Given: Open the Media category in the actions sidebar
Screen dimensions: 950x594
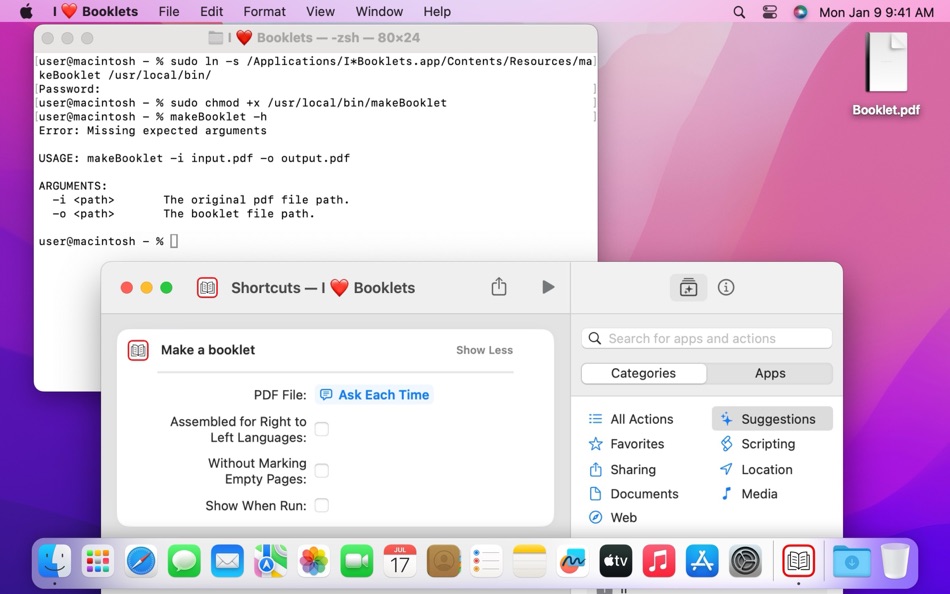Looking at the screenshot, I should coord(755,493).
